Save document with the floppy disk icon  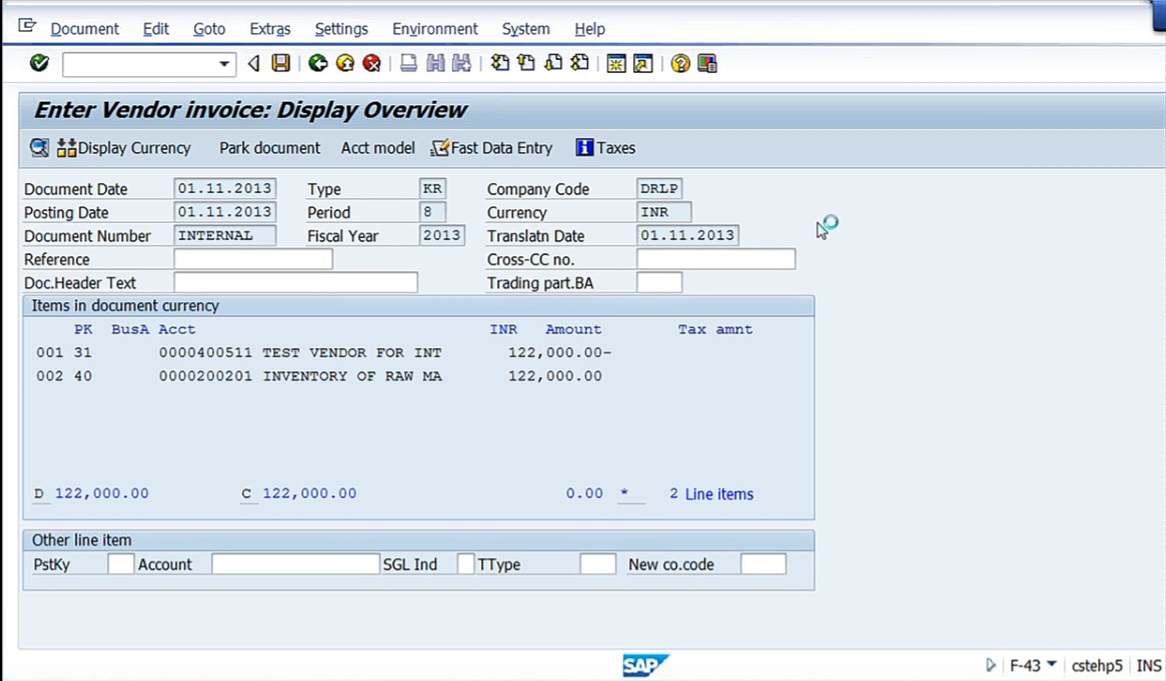(280, 64)
